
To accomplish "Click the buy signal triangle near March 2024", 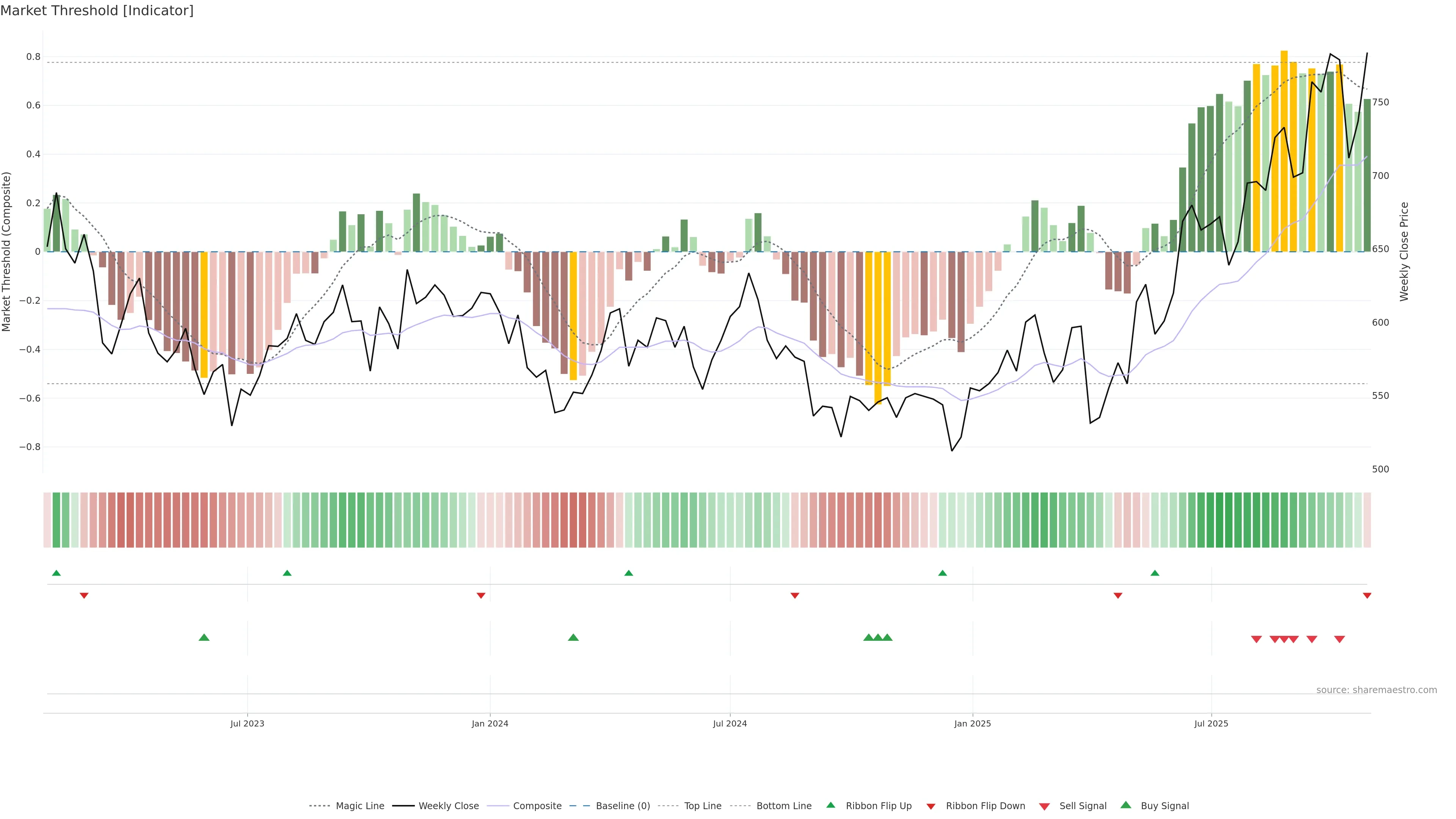I will [x=573, y=637].
